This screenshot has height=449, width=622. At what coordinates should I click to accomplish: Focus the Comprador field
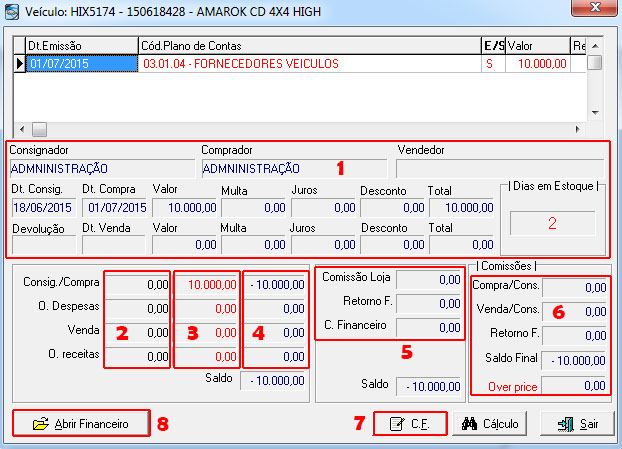pos(294,169)
